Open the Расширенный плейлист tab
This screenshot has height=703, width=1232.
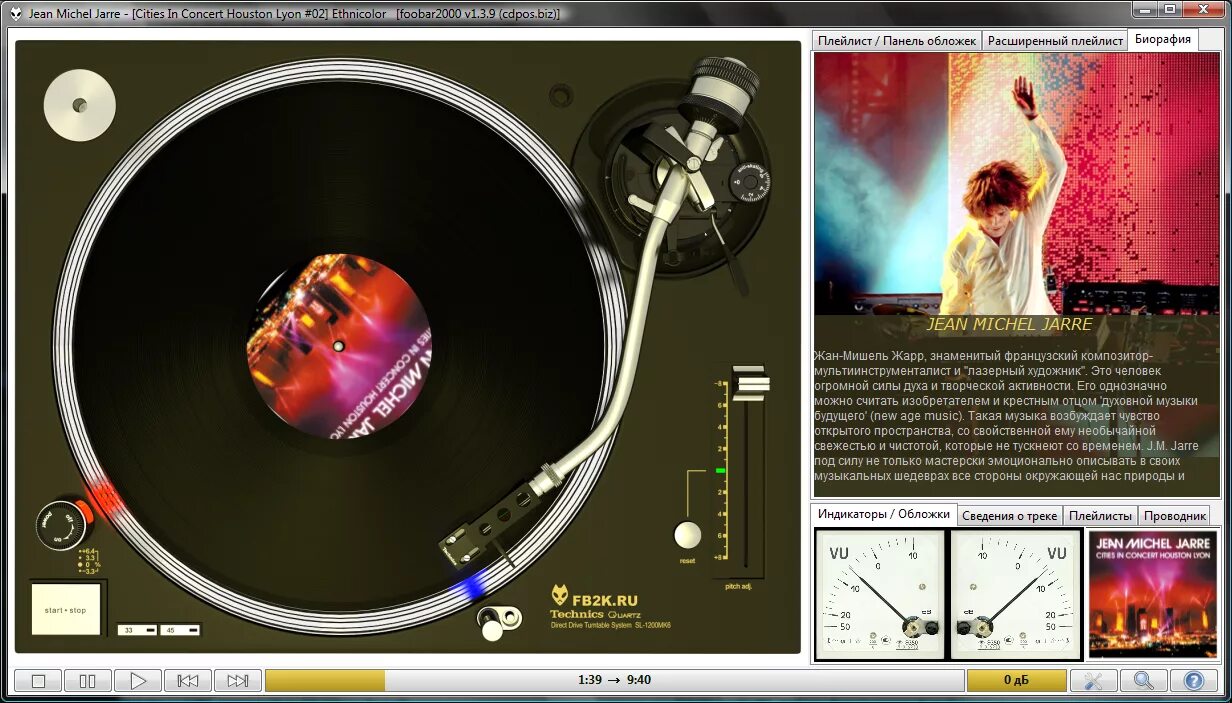1055,41
